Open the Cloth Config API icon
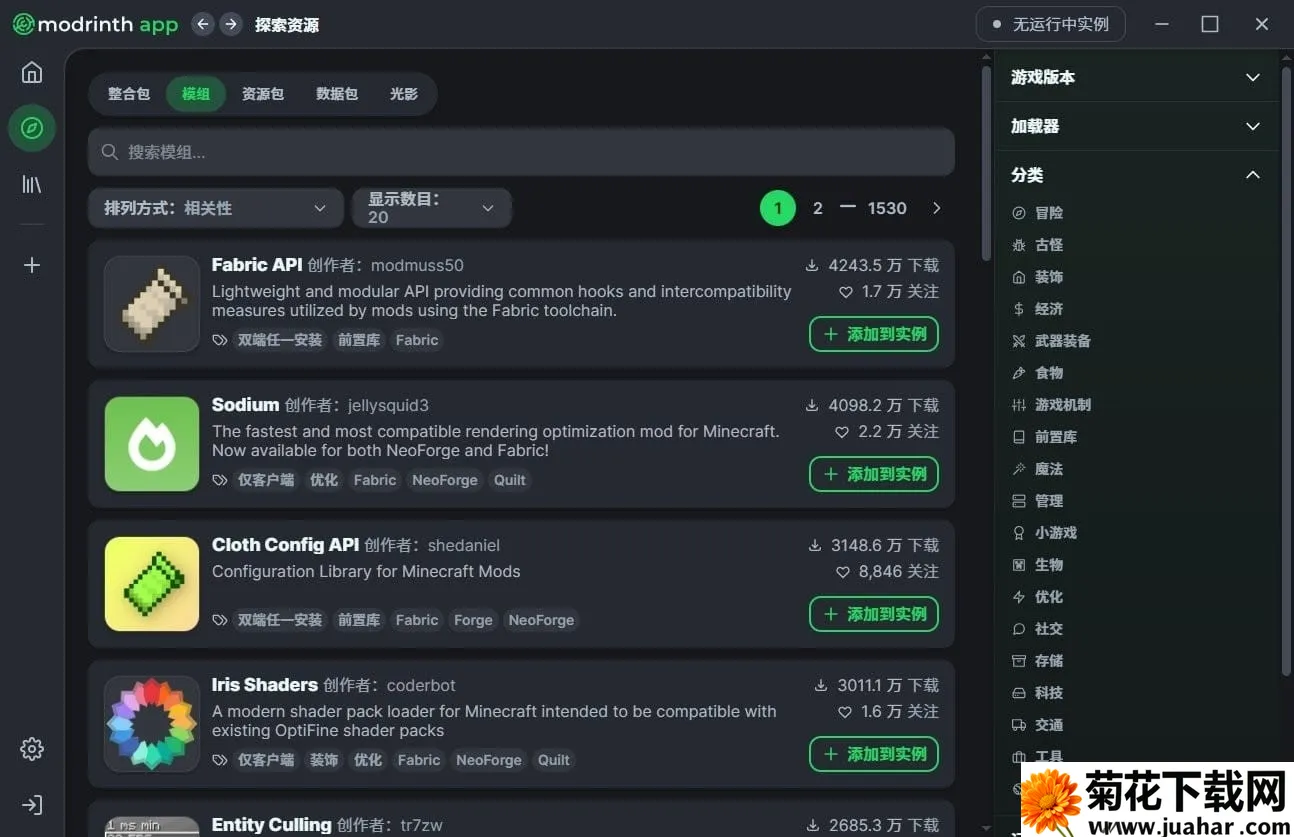Viewport: 1294px width, 837px height. pyautogui.click(x=152, y=584)
